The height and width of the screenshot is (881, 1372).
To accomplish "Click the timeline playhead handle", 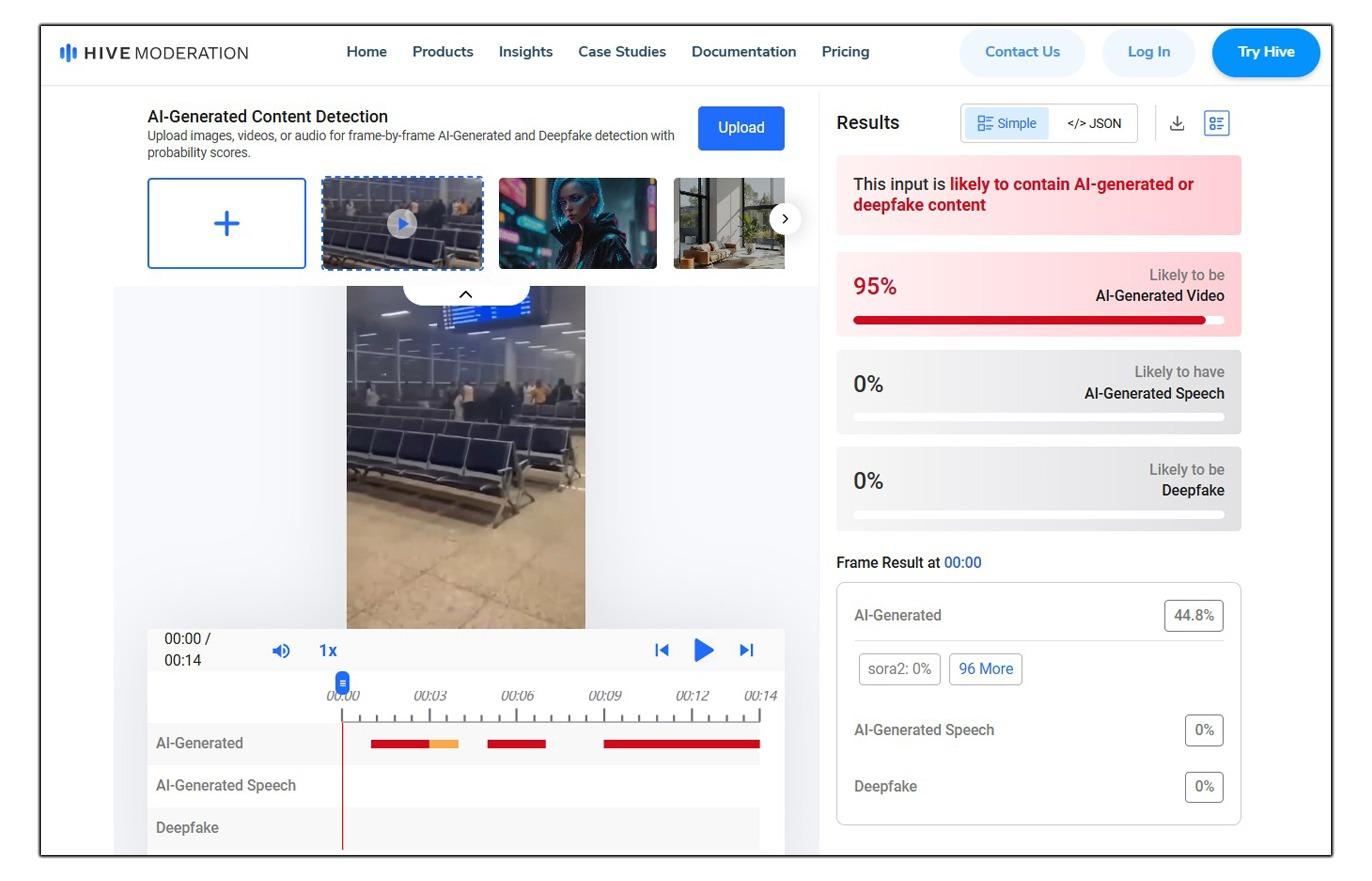I will 342,683.
